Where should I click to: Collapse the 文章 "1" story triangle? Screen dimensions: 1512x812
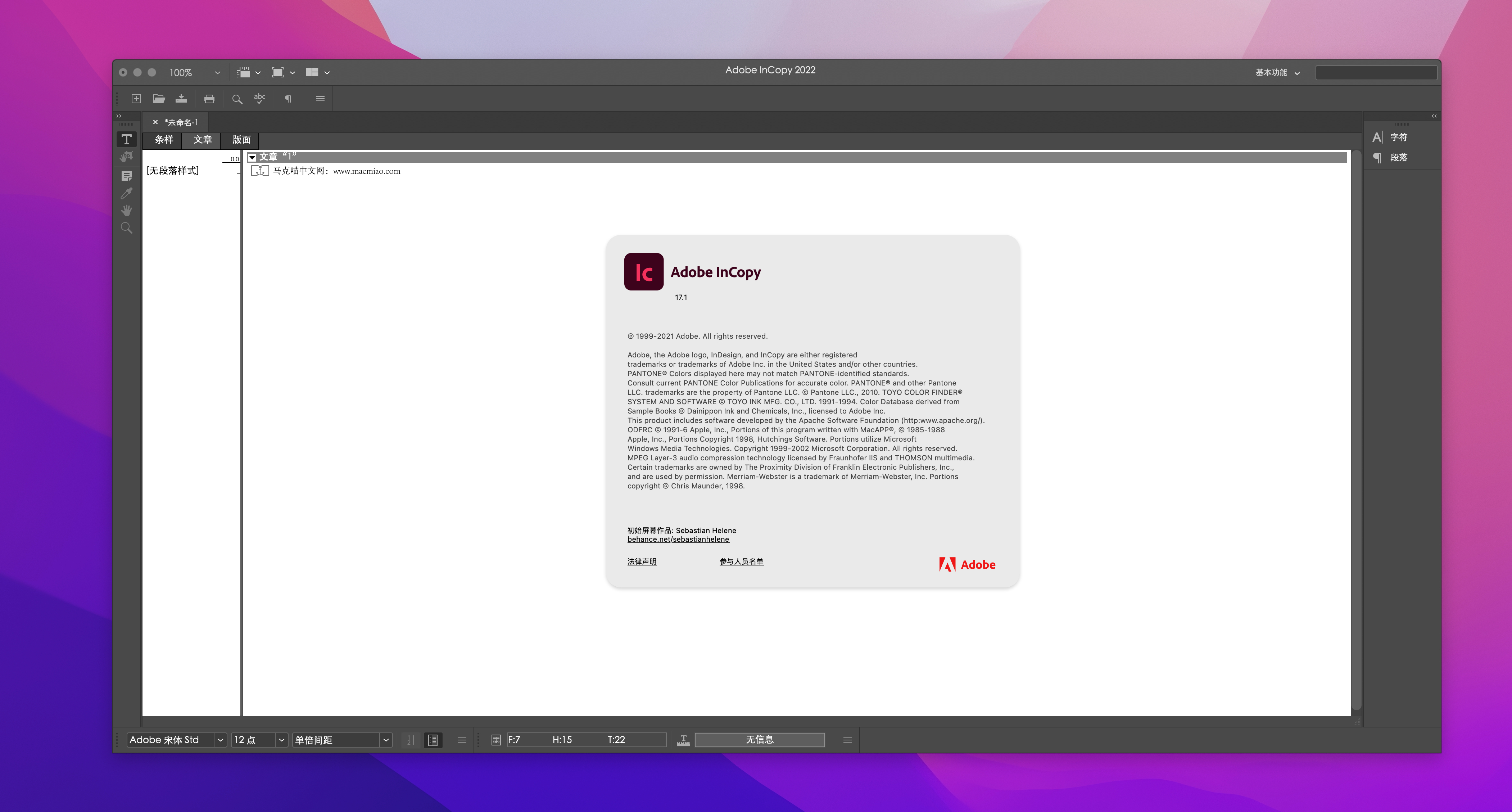coord(252,157)
